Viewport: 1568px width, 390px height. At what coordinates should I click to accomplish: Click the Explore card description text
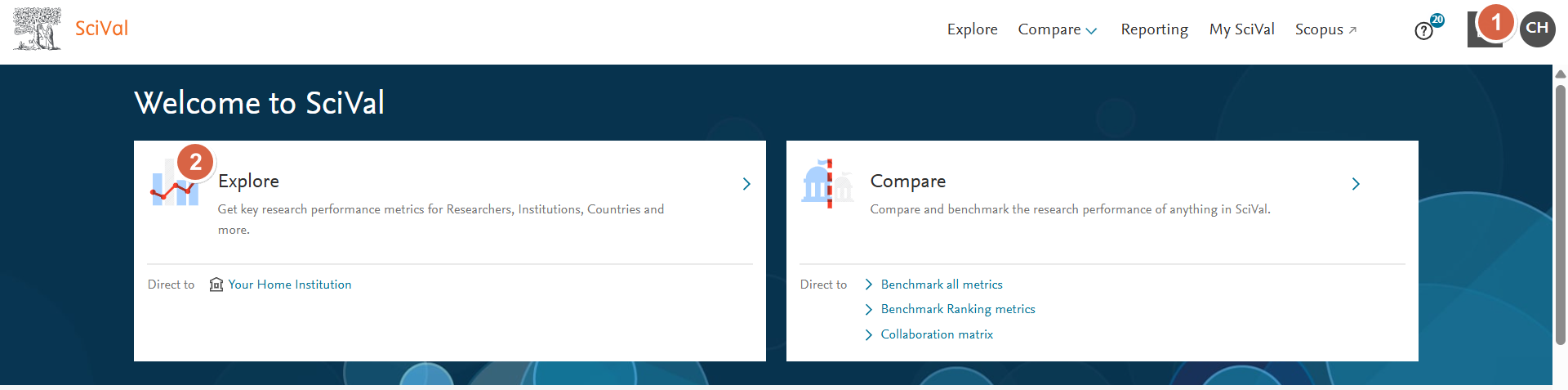click(x=441, y=219)
